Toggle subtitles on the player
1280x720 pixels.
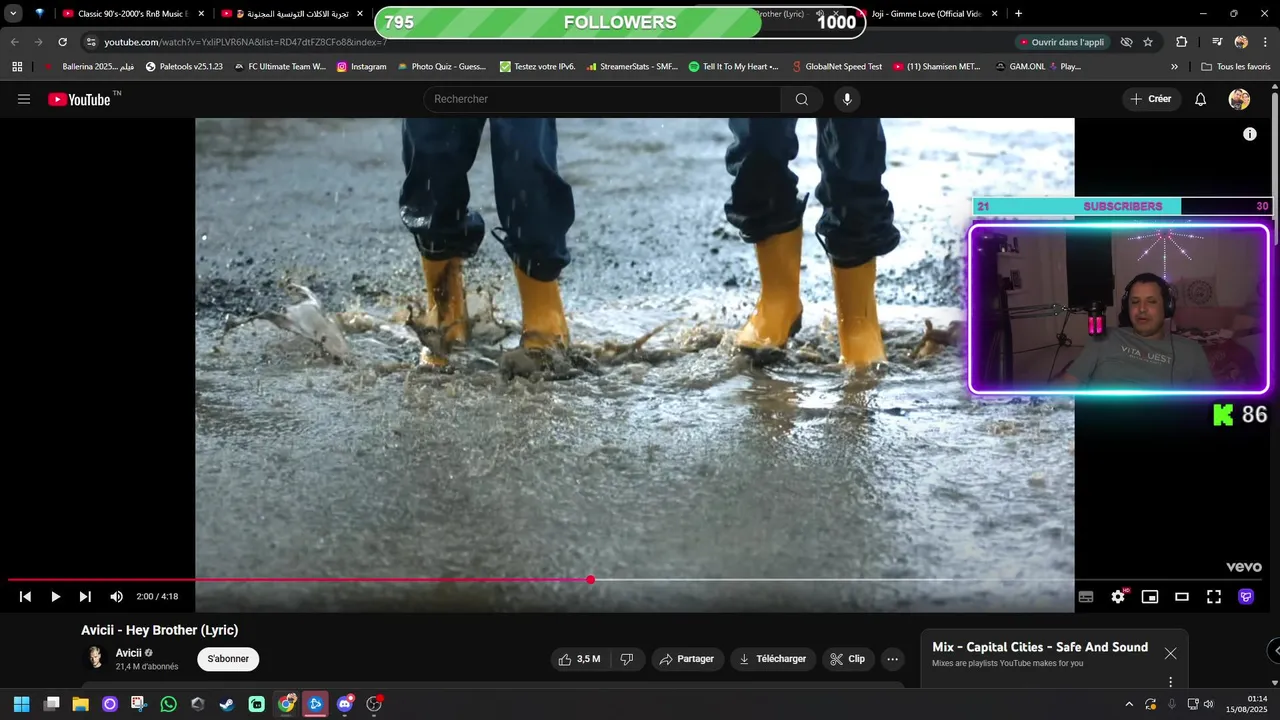1086,597
